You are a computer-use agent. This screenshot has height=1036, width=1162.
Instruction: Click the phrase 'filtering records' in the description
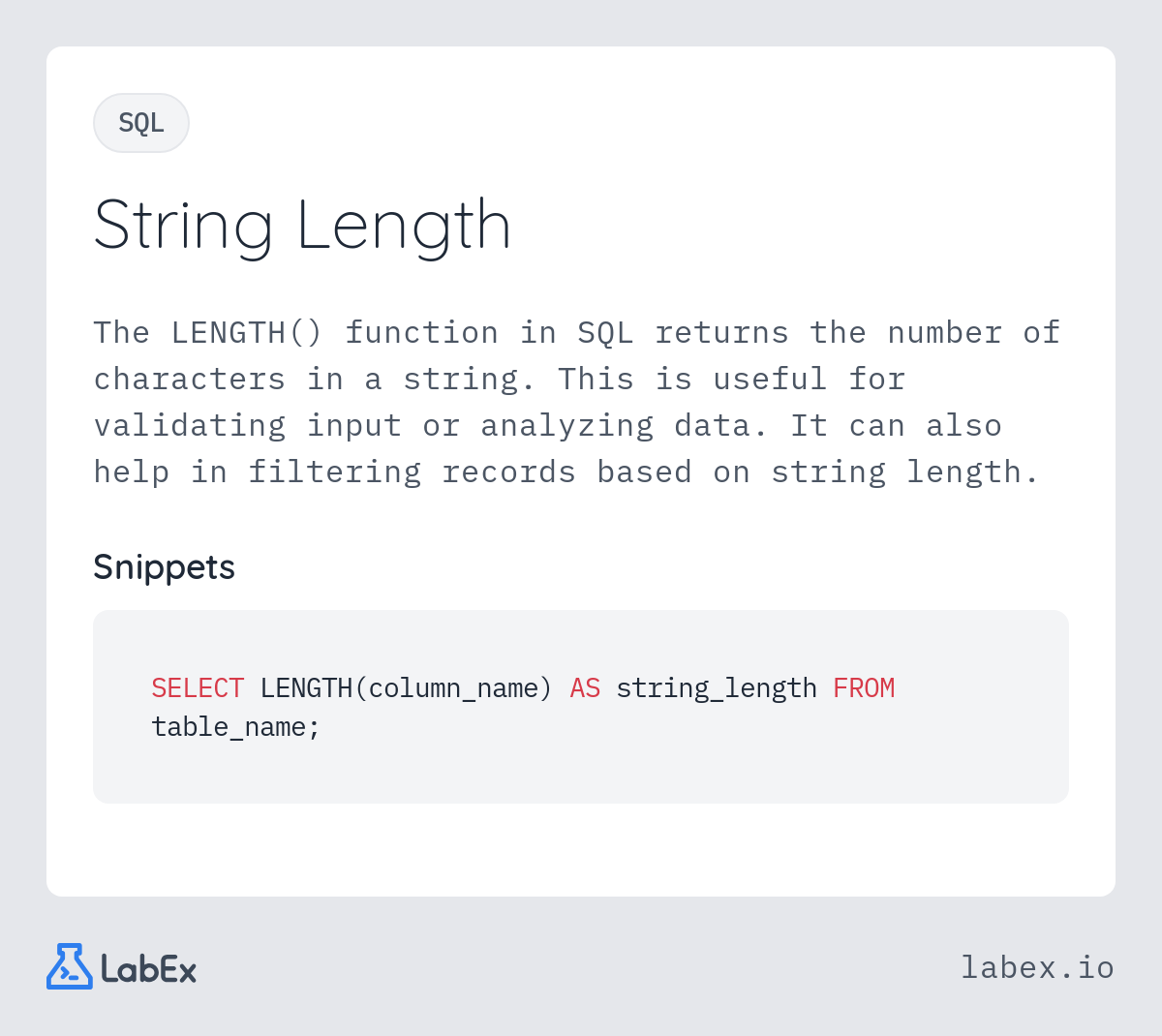coord(412,472)
